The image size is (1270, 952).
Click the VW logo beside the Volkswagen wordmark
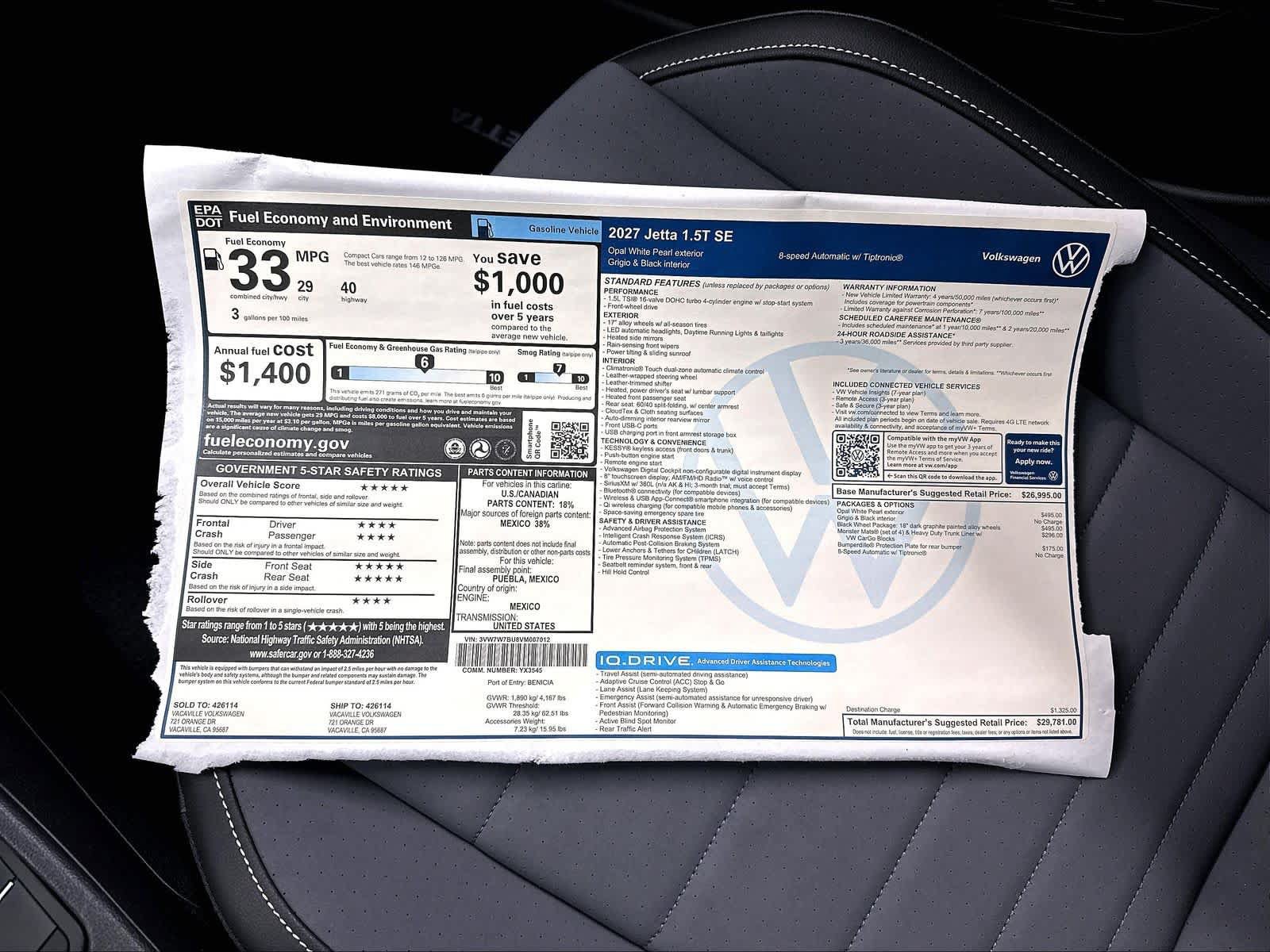tap(1071, 260)
